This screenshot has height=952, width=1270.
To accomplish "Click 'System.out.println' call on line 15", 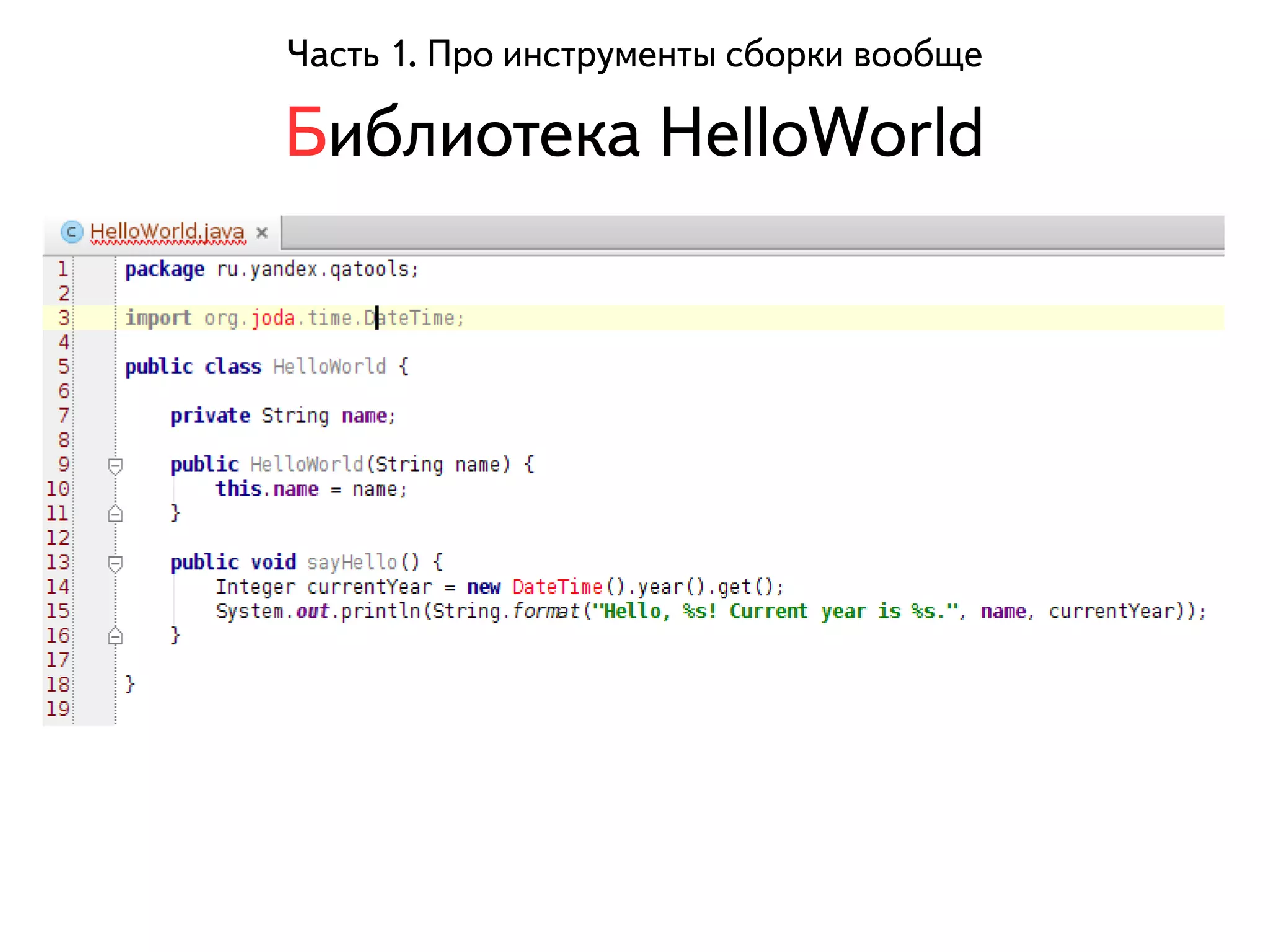I will click(x=318, y=612).
